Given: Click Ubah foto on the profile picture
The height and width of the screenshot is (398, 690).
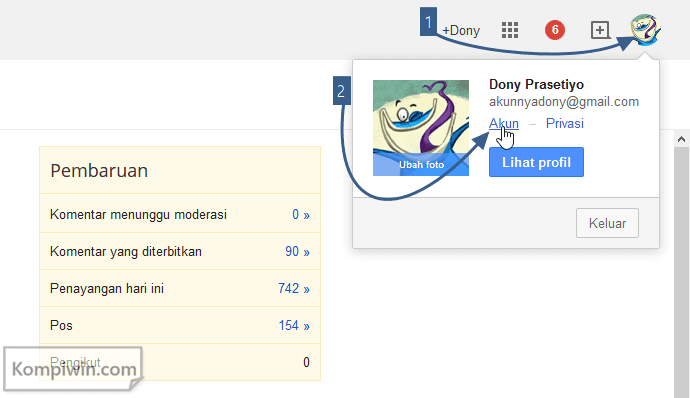Looking at the screenshot, I should tap(421, 165).
